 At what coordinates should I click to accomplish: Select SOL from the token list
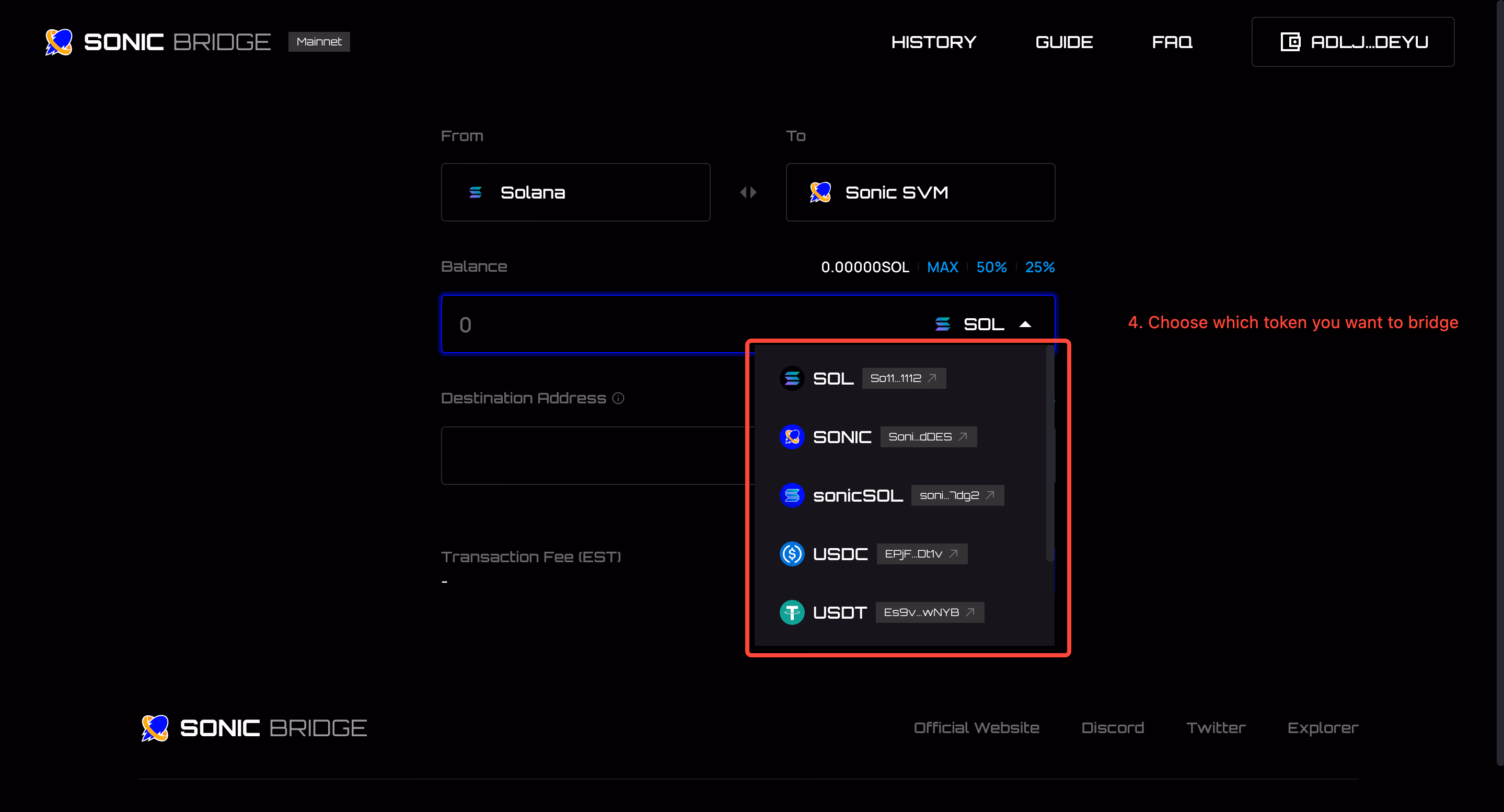pyautogui.click(x=900, y=378)
